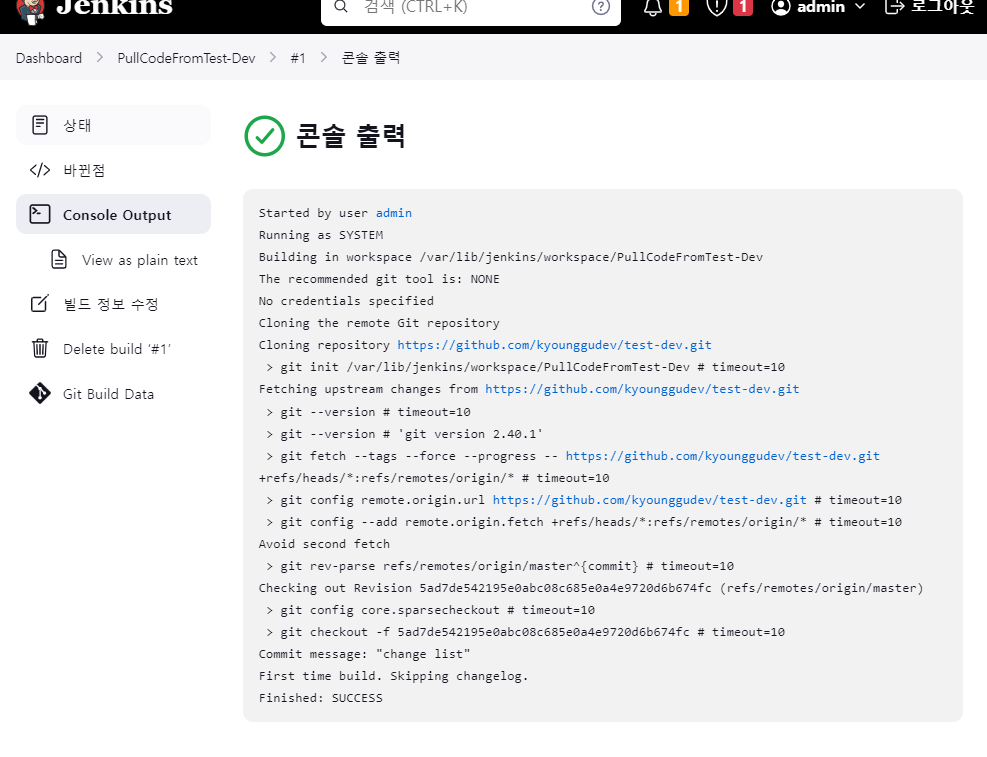Image resolution: width=987 pixels, height=757 pixels.
Task: Click the git checkout -f command line
Action: (525, 632)
